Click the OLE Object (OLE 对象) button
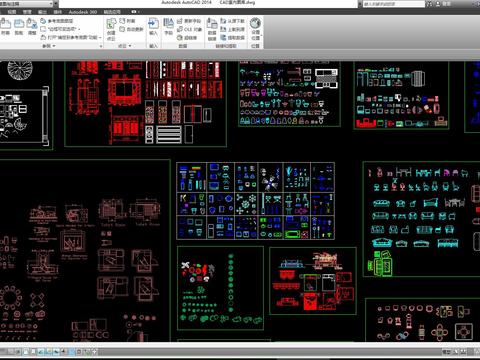Image resolution: width=480 pixels, height=360 pixels. [x=189, y=29]
